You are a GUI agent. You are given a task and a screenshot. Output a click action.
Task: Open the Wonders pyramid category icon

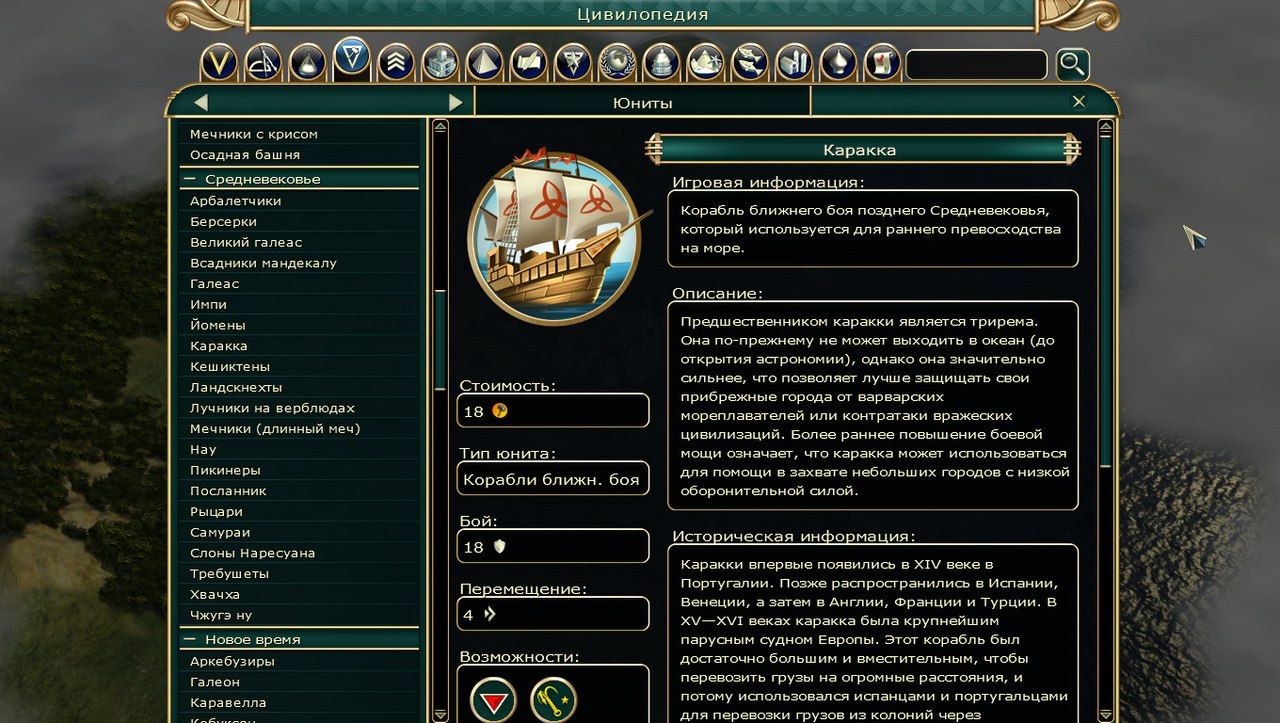(x=484, y=62)
